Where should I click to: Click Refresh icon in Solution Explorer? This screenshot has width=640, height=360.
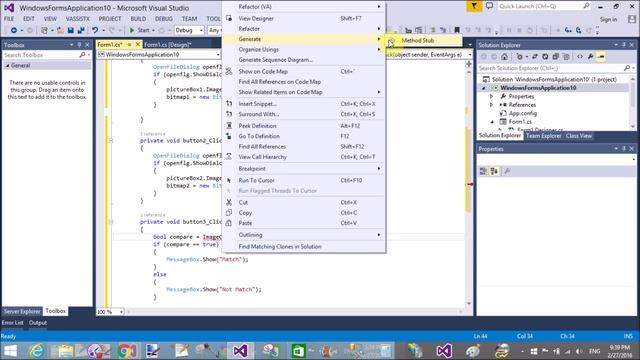(545, 57)
